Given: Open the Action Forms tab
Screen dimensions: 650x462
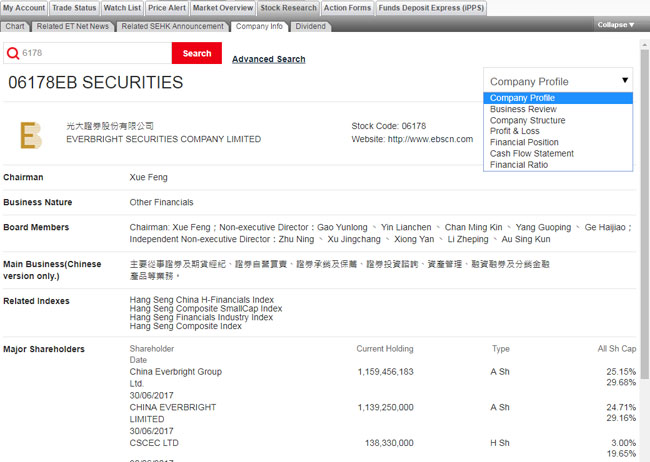Looking at the screenshot, I should [347, 8].
